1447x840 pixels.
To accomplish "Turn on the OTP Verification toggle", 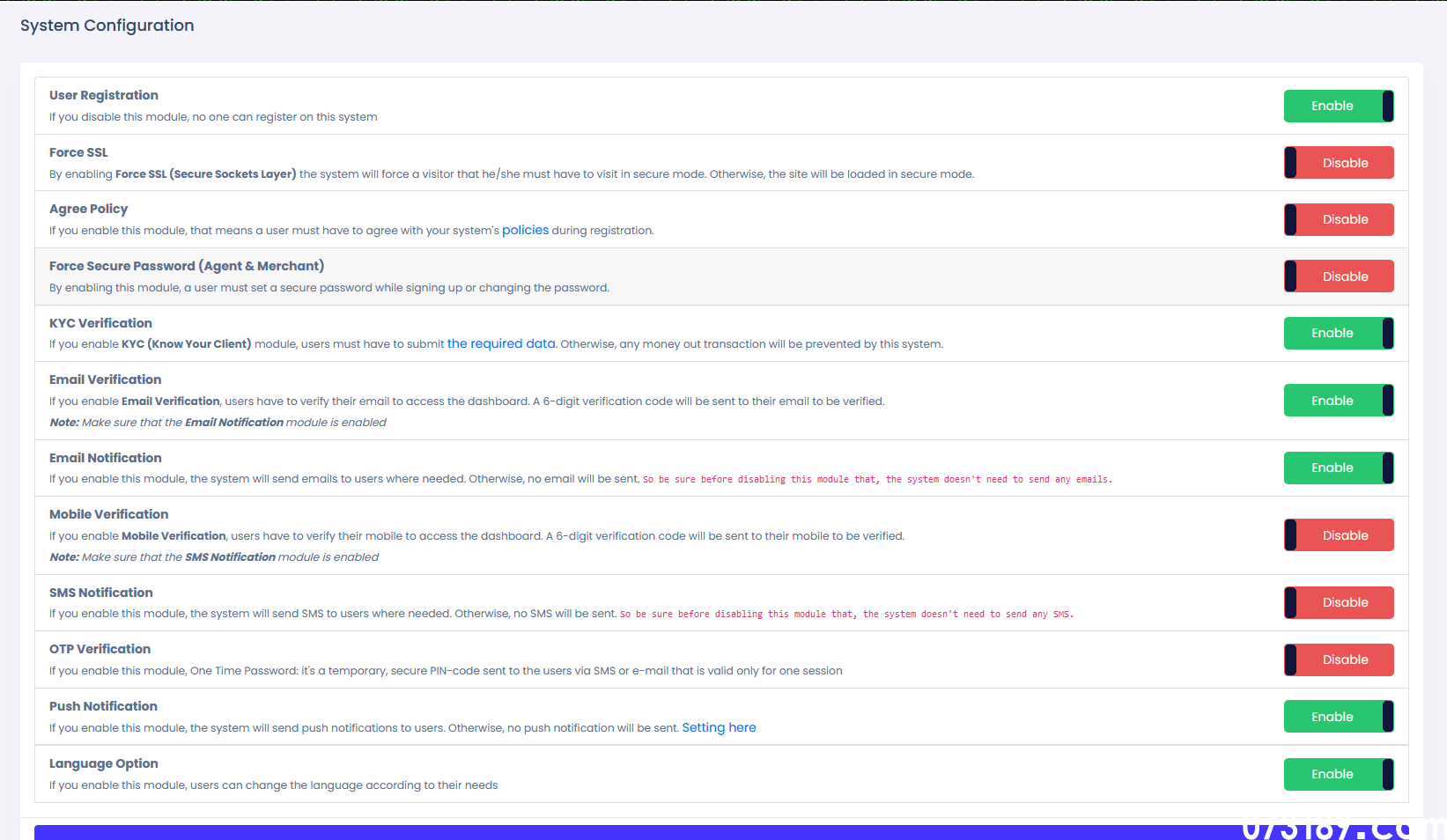I will (1339, 659).
